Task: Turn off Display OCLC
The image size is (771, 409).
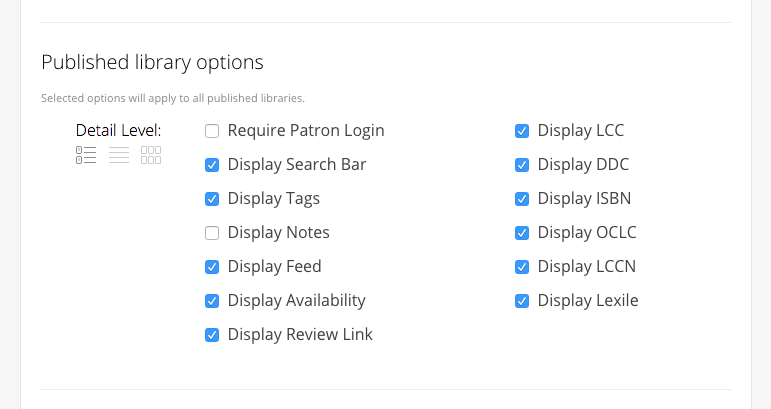Action: pos(522,233)
